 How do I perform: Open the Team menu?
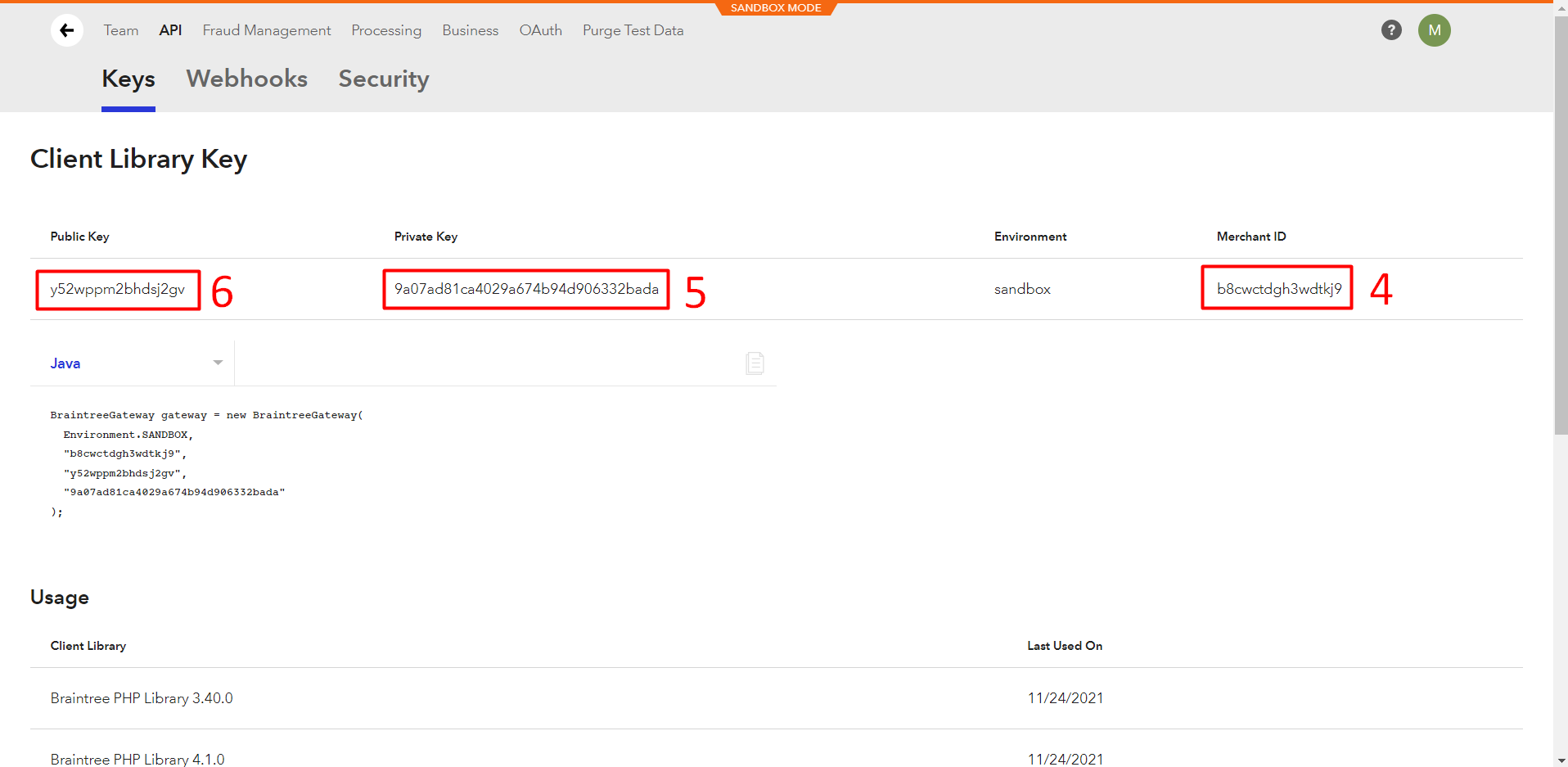(x=121, y=30)
